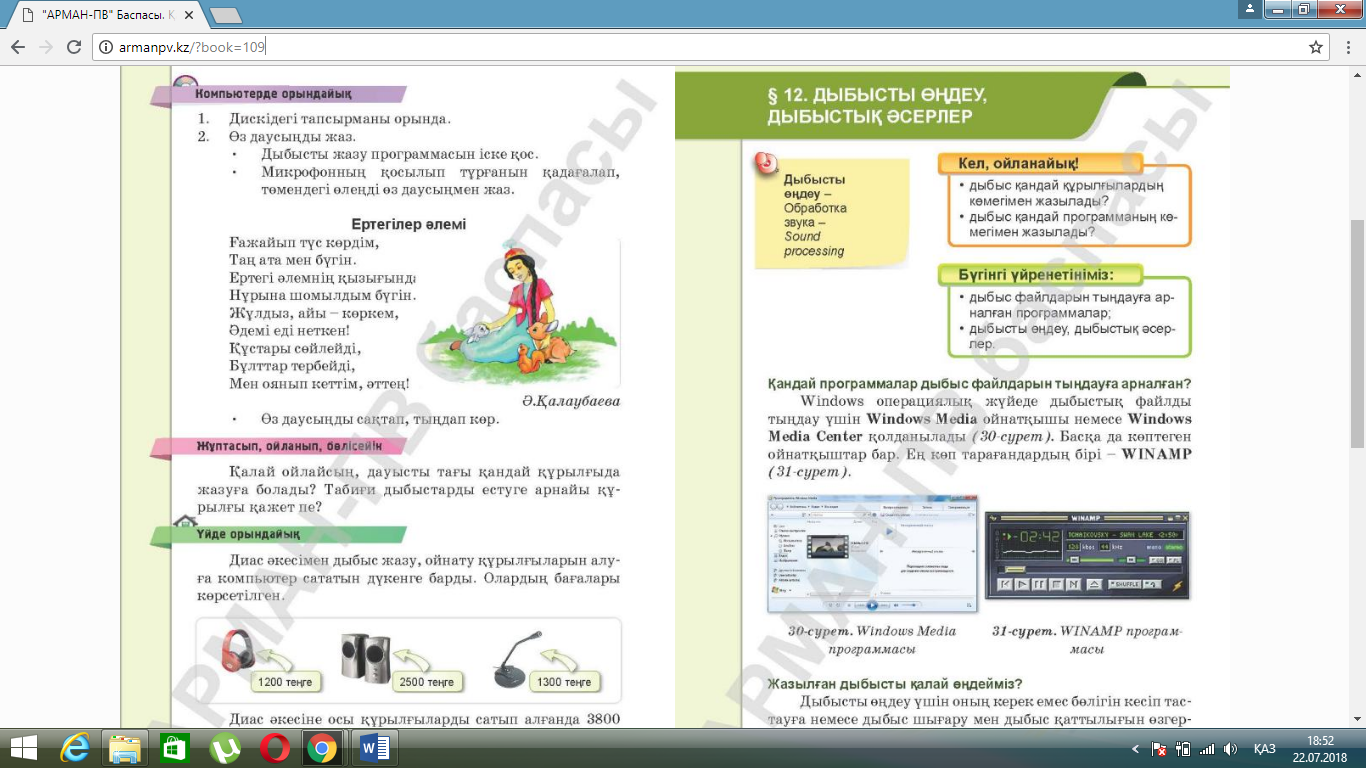Click the "Кел, ойланайық!" box heading

click(1018, 163)
